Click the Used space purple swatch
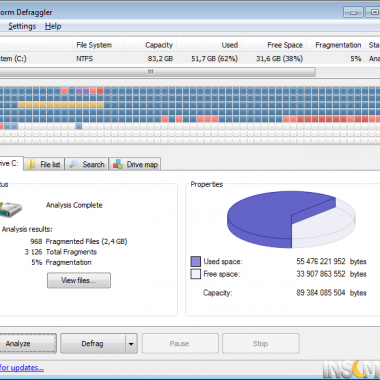This screenshot has width=380, height=380. click(x=195, y=262)
